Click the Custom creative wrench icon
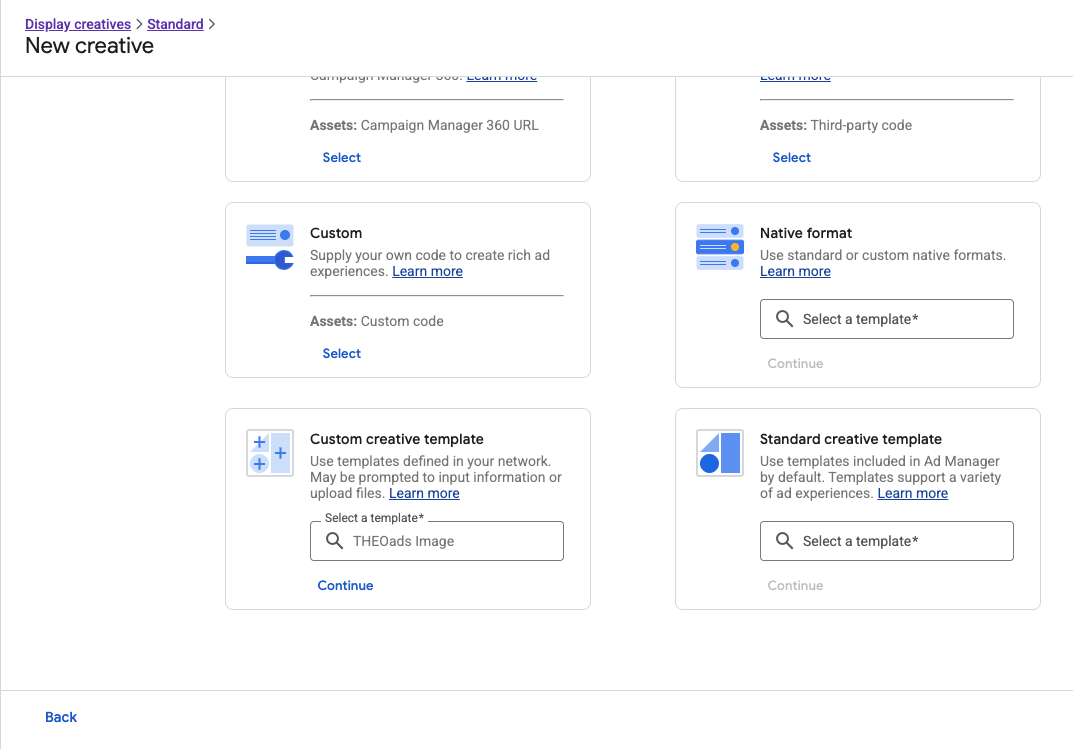Viewport: 1073px width, 749px height. pos(269,248)
